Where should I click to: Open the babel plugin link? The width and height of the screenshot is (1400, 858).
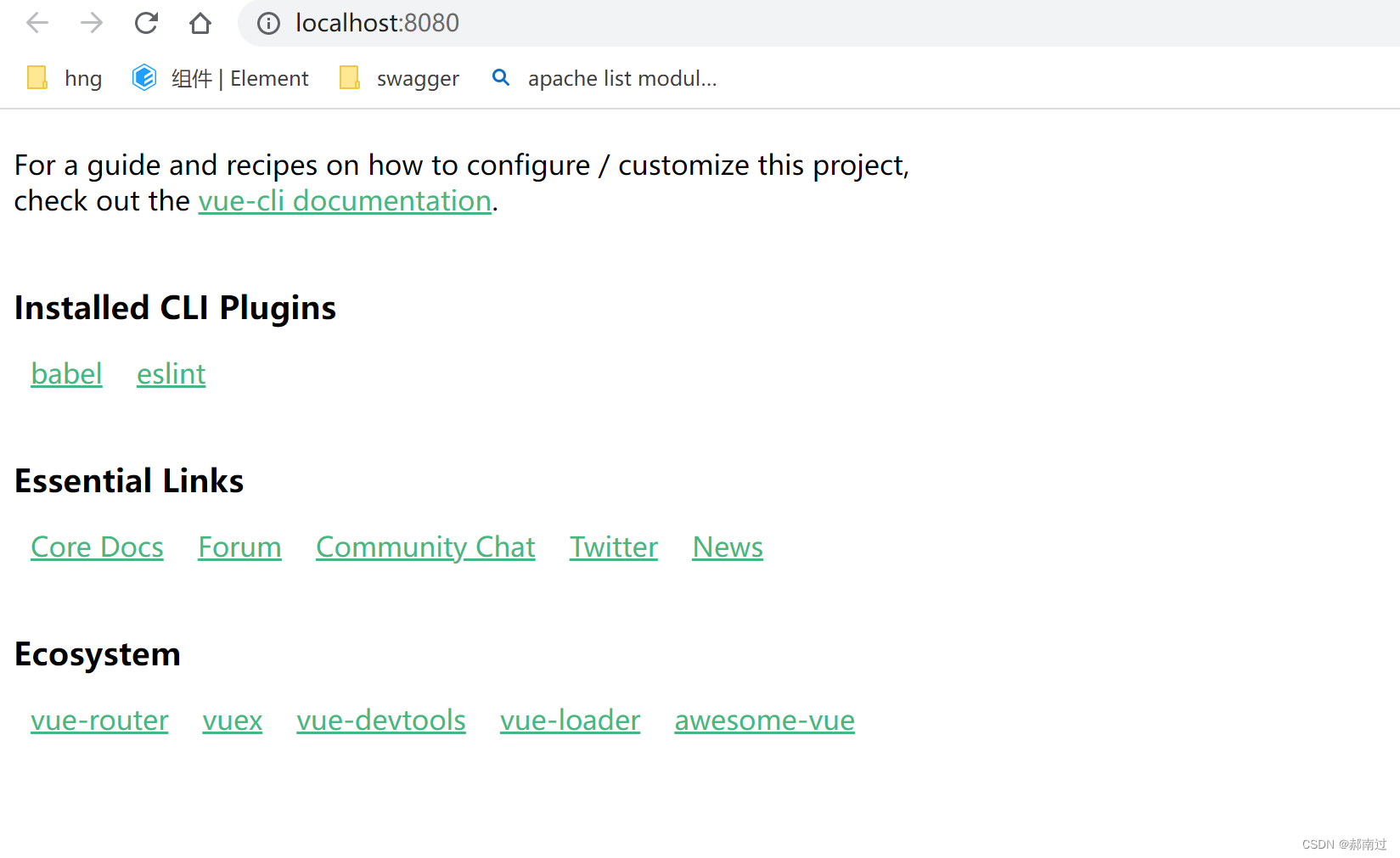click(x=66, y=374)
